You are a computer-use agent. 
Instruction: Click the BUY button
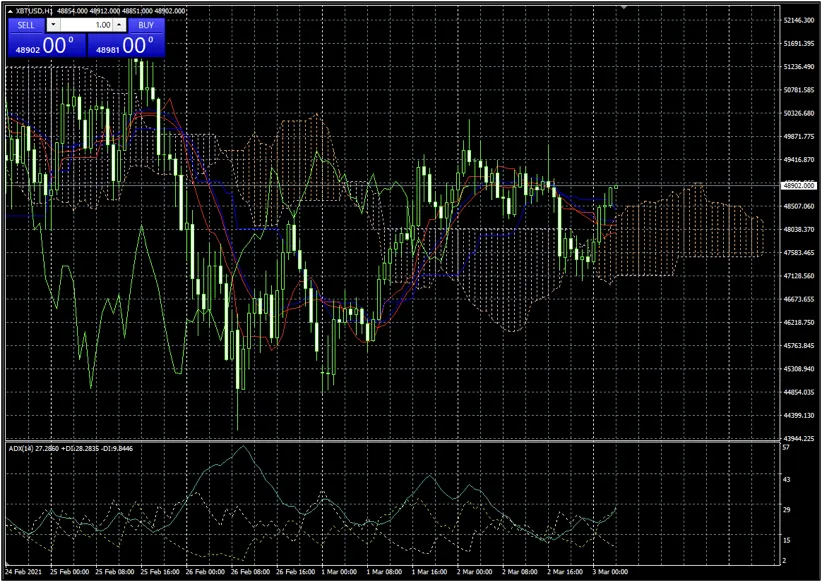(146, 25)
